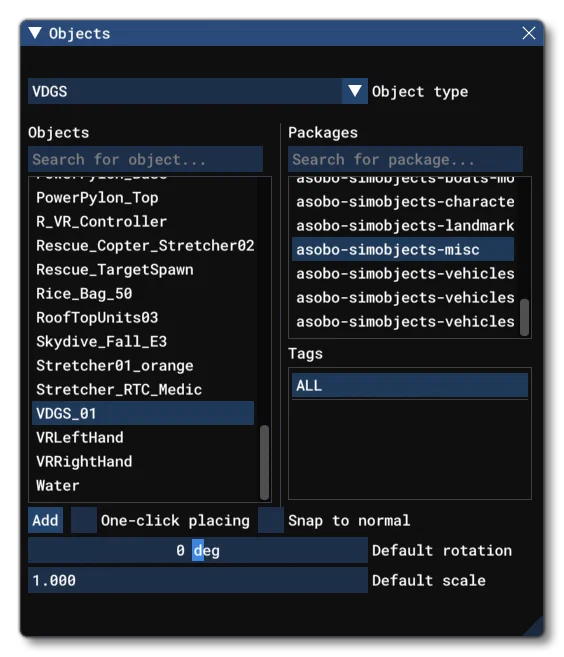The image size is (564, 657).
Task: Focus the Search for package field
Action: [x=405, y=159]
